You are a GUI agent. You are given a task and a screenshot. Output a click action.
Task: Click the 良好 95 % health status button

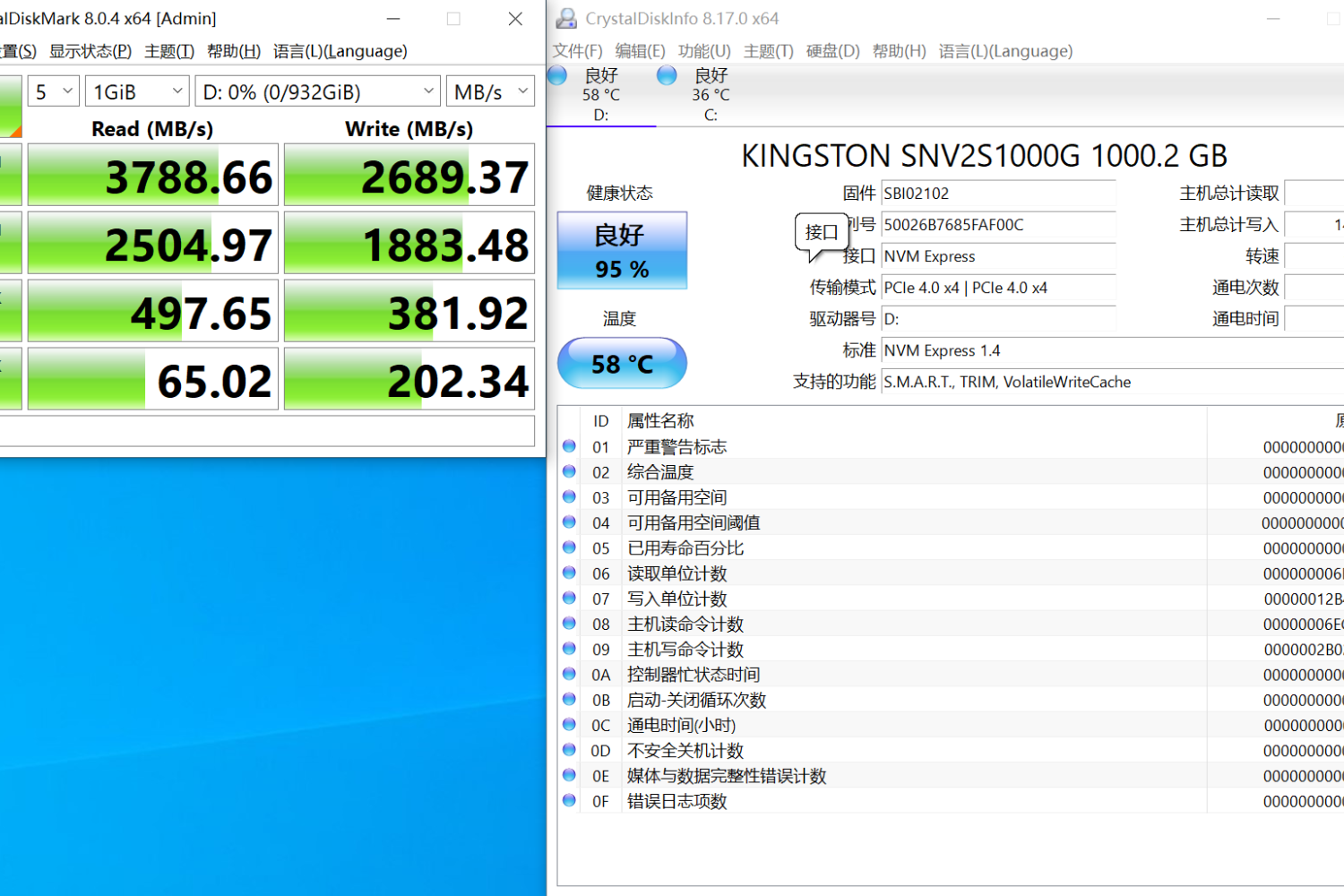pyautogui.click(x=622, y=250)
